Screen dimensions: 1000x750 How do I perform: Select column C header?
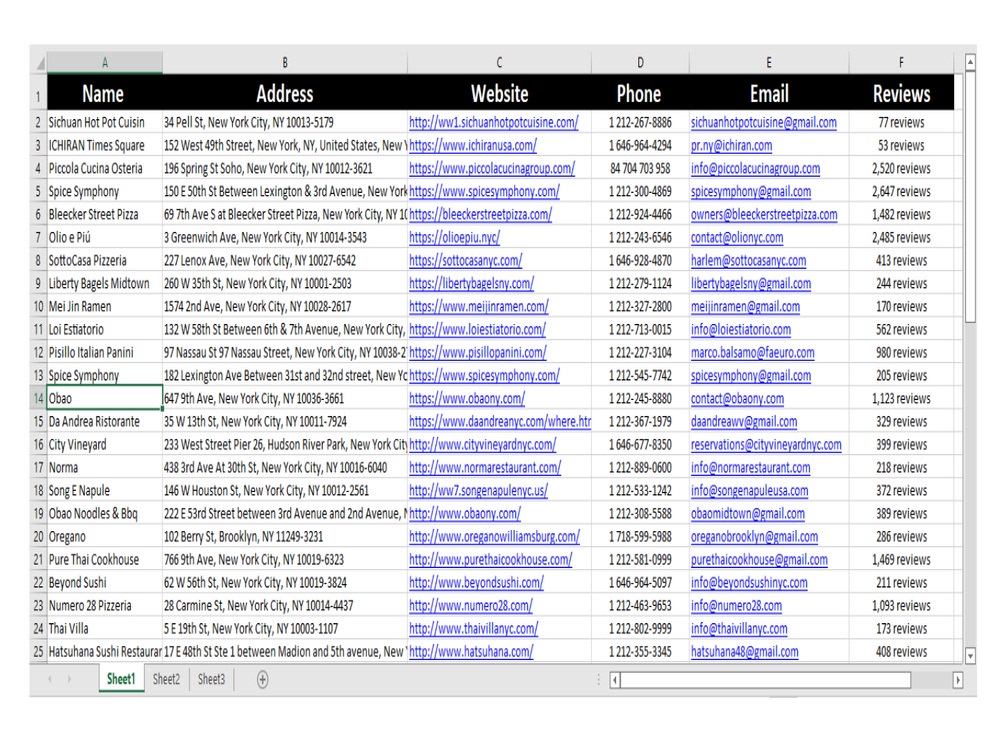(499, 62)
